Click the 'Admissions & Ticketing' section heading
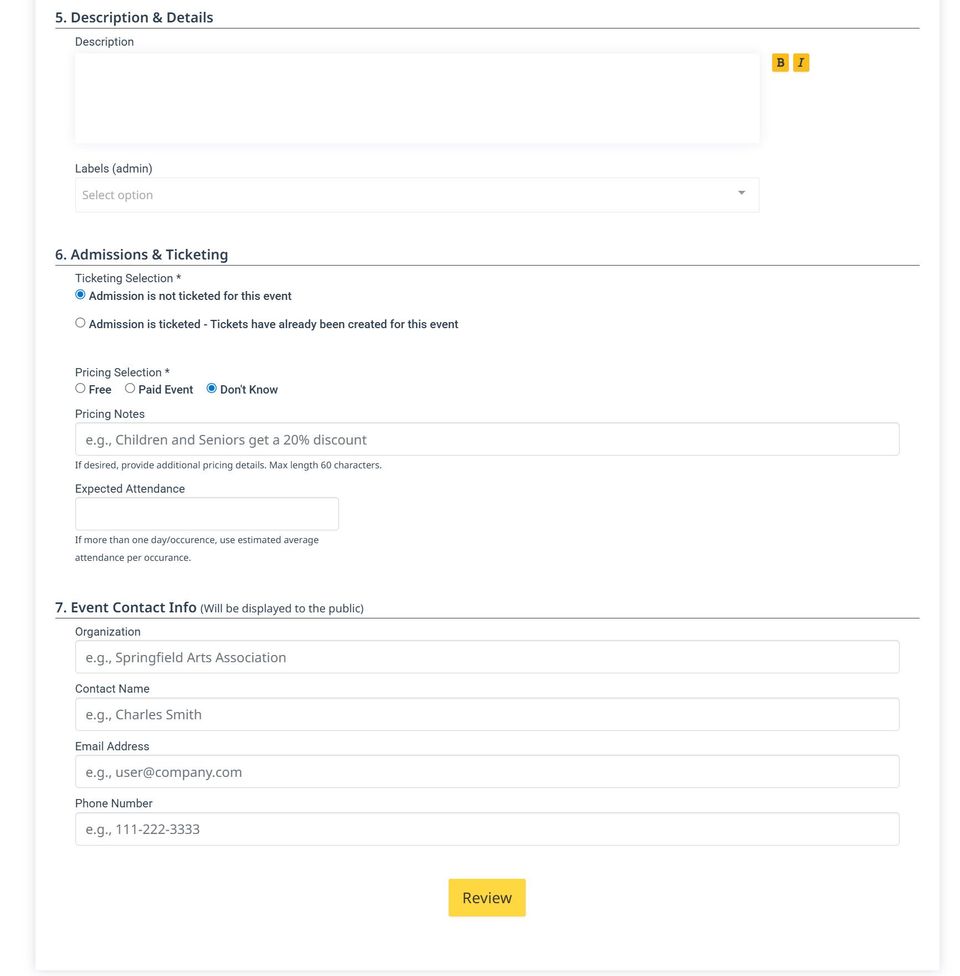 (141, 254)
